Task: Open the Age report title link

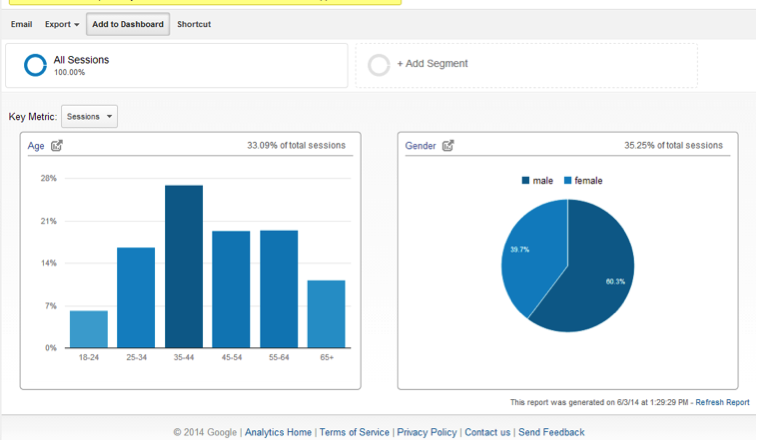Action: coord(36,146)
